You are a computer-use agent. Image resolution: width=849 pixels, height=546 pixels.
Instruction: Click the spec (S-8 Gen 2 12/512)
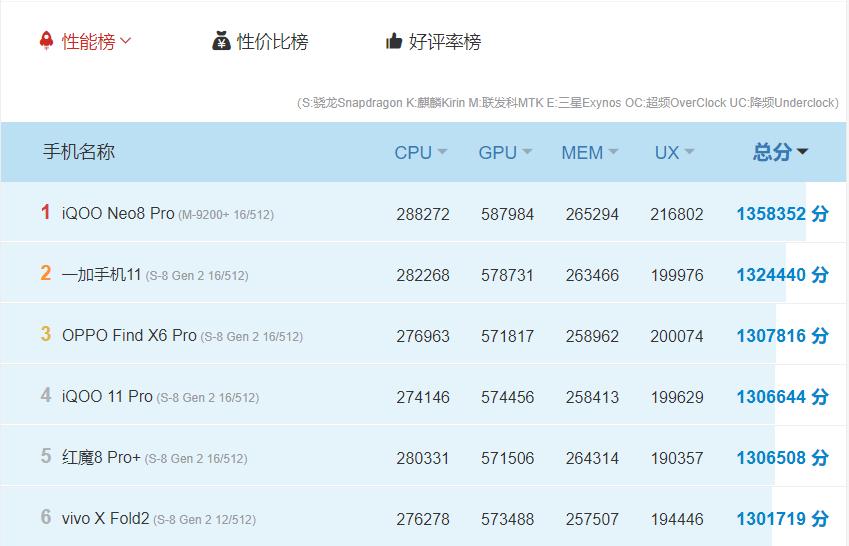(204, 520)
